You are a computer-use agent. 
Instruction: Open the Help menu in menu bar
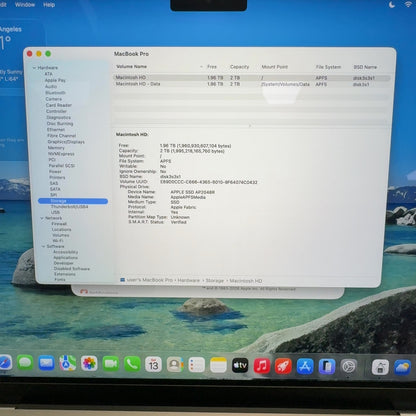[x=49, y=5]
